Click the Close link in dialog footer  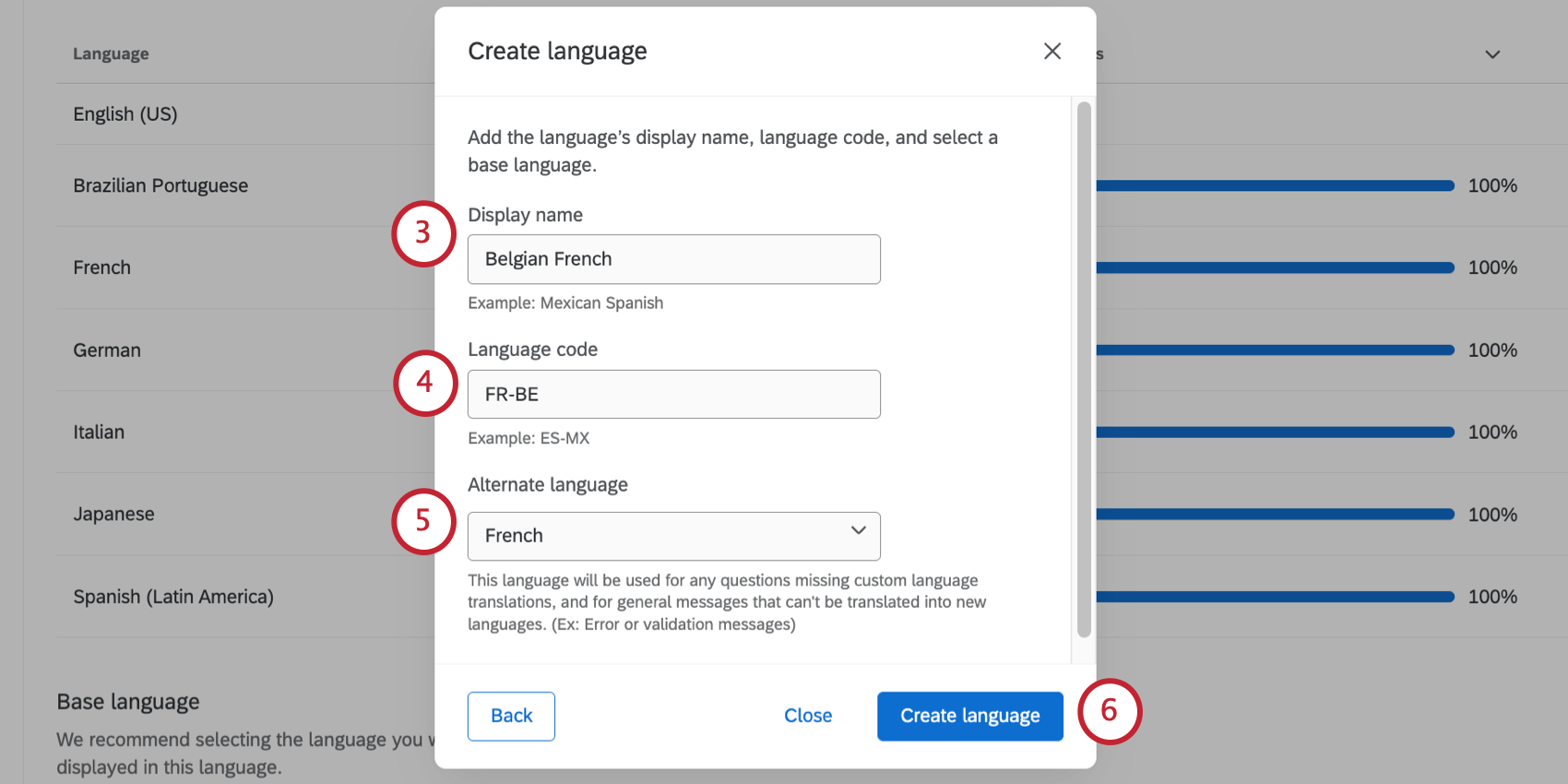click(x=808, y=716)
